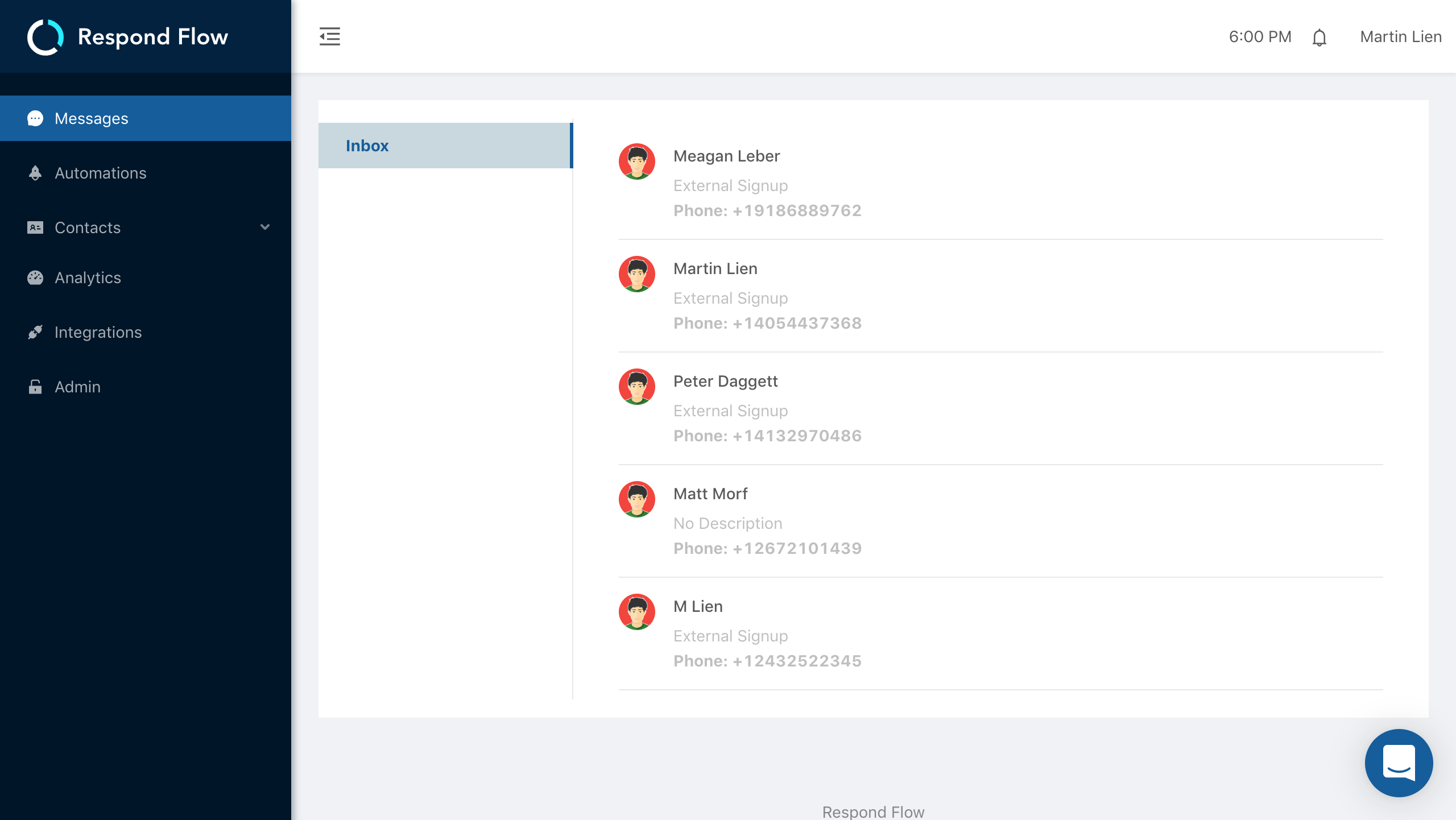Click the Automations rocket icon

point(35,173)
